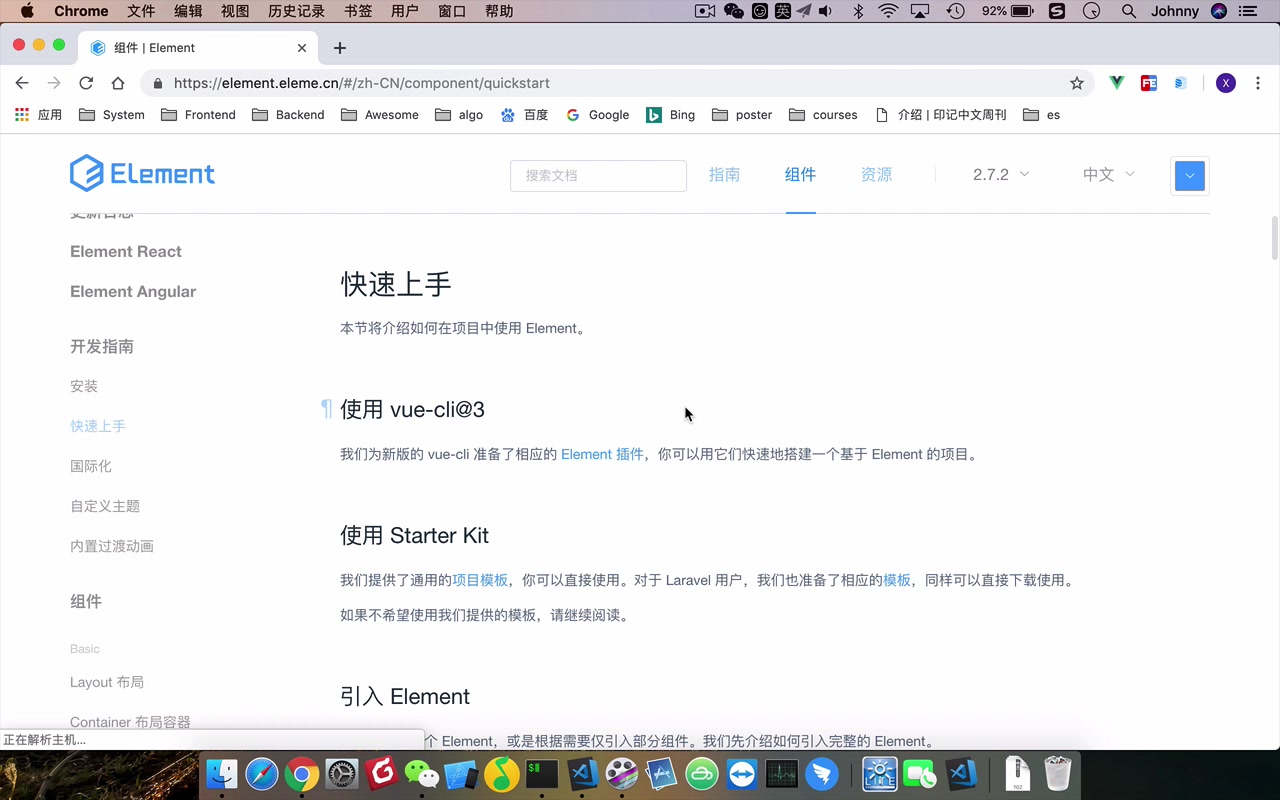Open WeChat from the dock

(422, 774)
